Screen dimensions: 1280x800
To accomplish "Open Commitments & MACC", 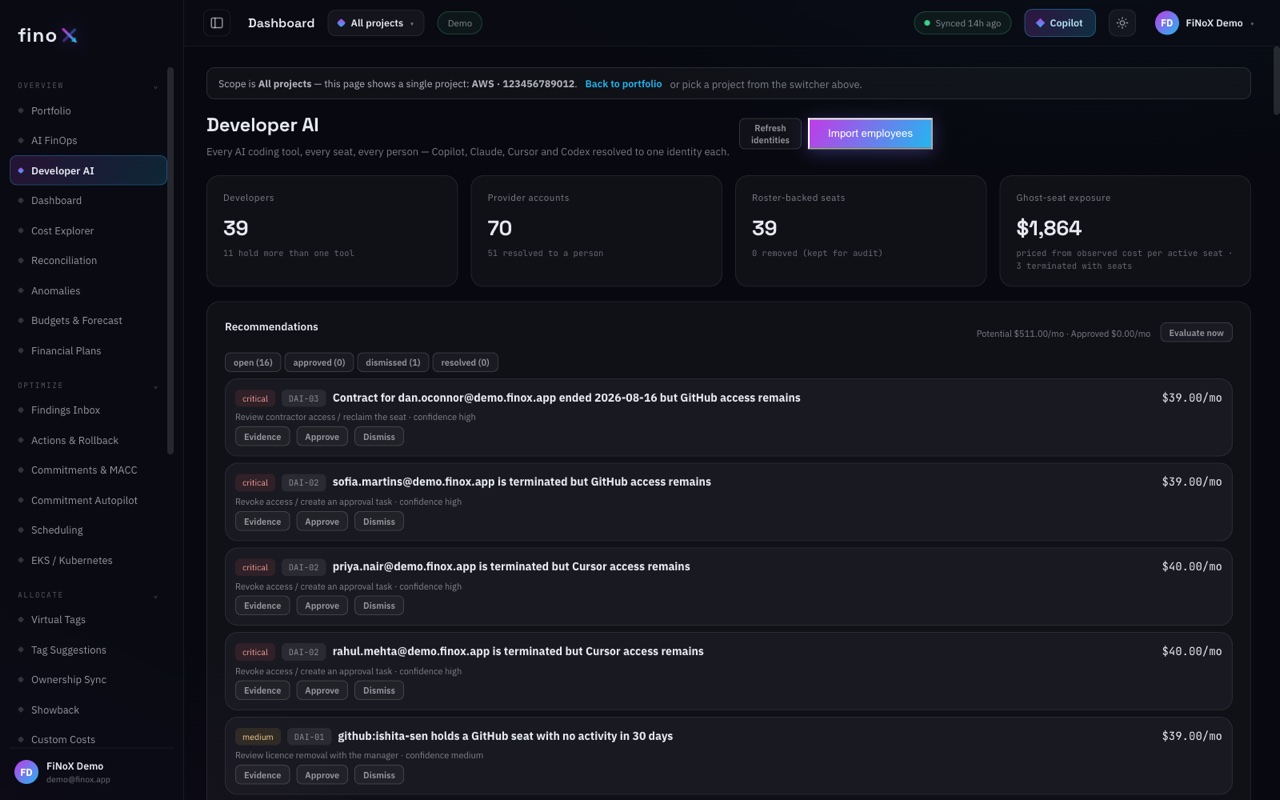I will coord(88,470).
